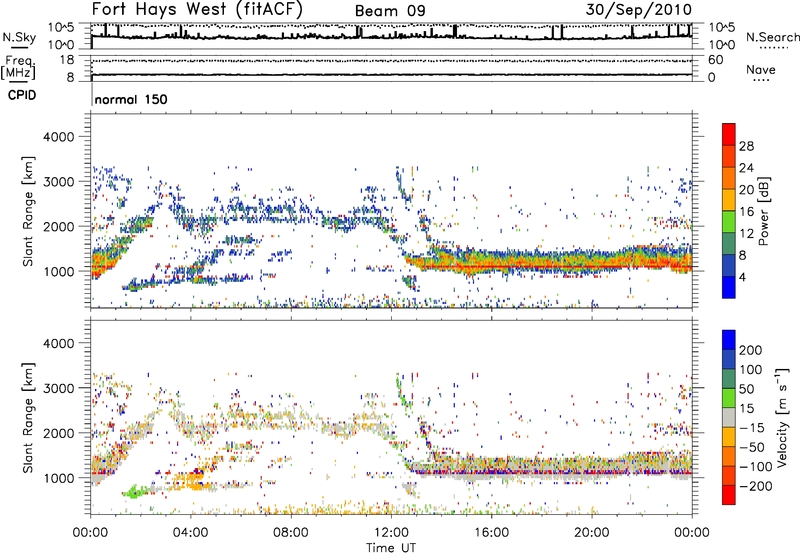Select the '08:00' time axis tick
This screenshot has width=800, height=554.
pos(291,533)
